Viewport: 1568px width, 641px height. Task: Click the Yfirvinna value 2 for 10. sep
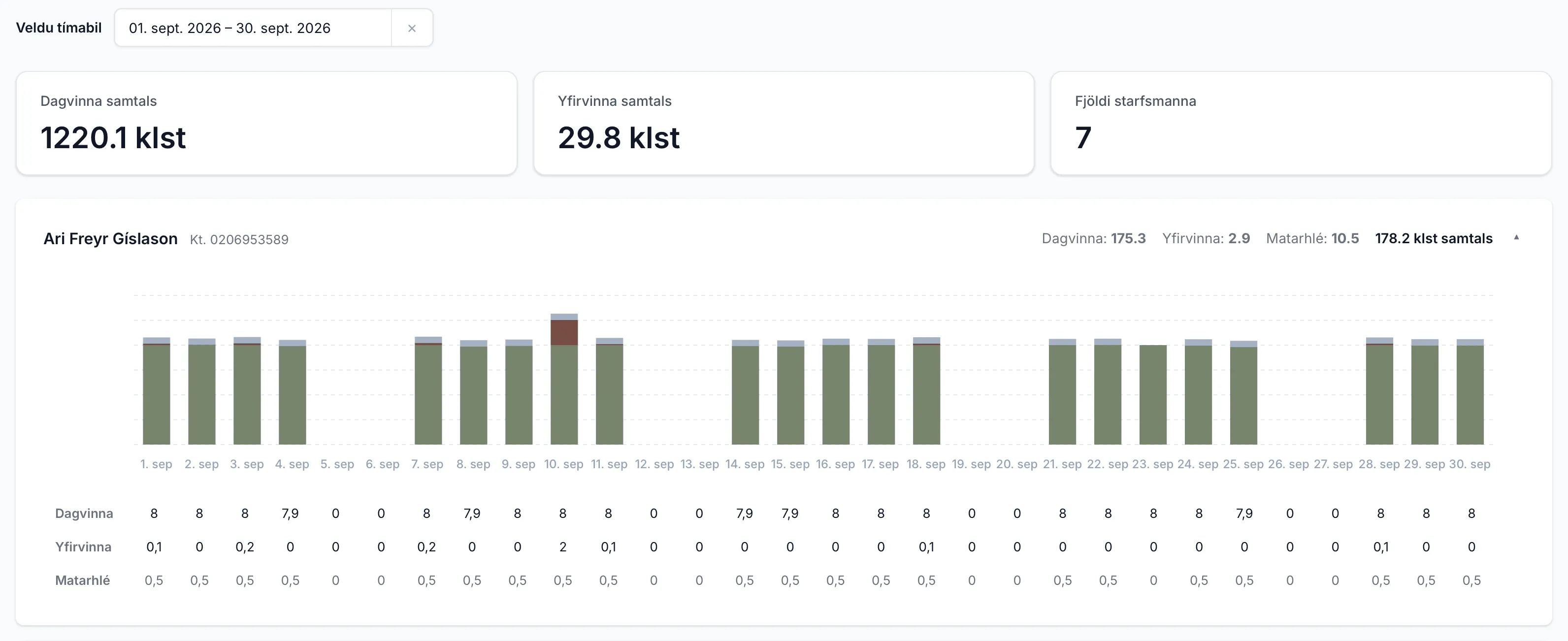tap(563, 546)
